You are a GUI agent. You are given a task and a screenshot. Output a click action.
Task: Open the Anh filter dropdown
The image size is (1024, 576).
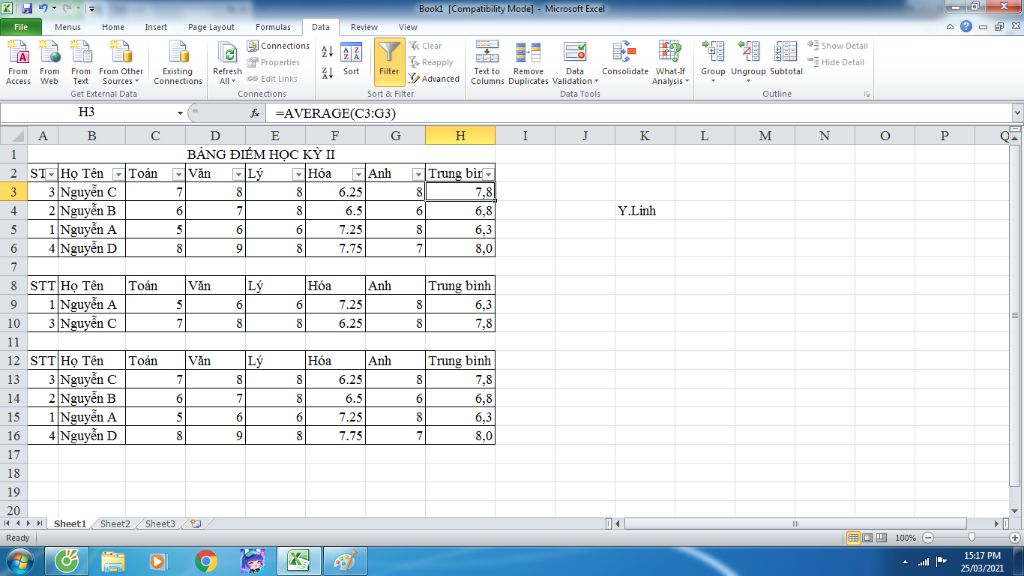coord(418,174)
